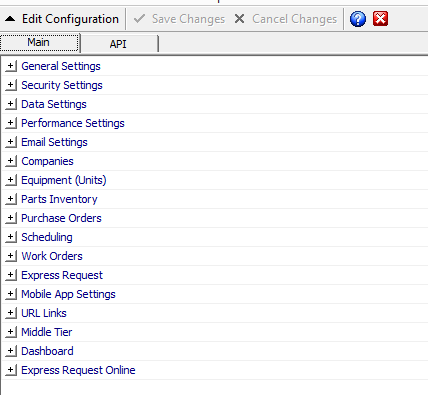
Task: Click Cancel Changes in the toolbar
Action: (286, 19)
